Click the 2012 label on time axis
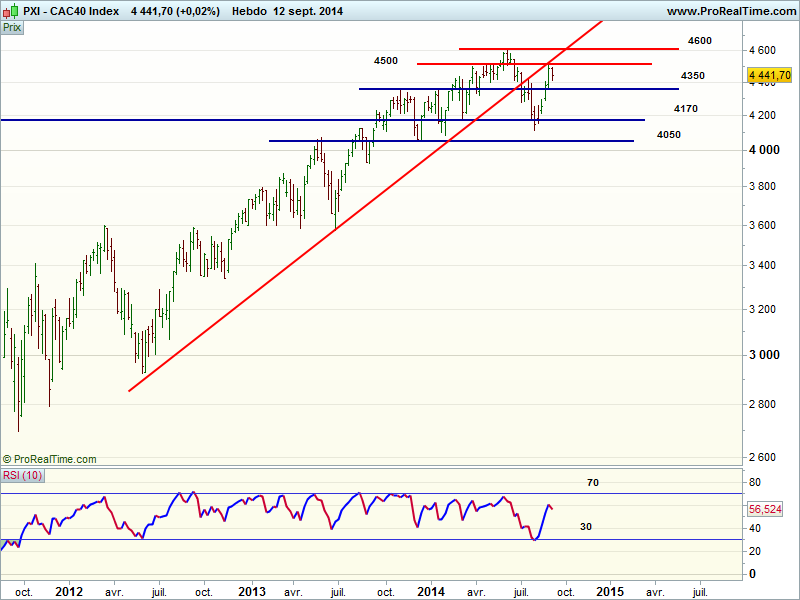The height and width of the screenshot is (600, 800). point(69,591)
